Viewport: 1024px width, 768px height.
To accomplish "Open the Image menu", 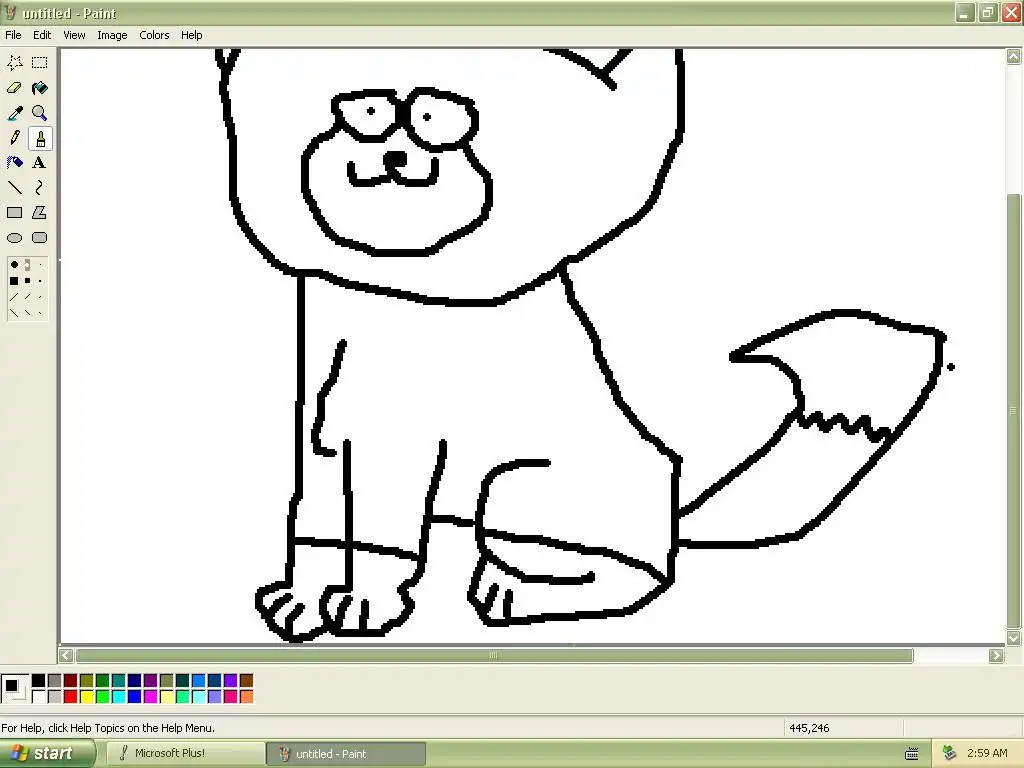I will 112,35.
